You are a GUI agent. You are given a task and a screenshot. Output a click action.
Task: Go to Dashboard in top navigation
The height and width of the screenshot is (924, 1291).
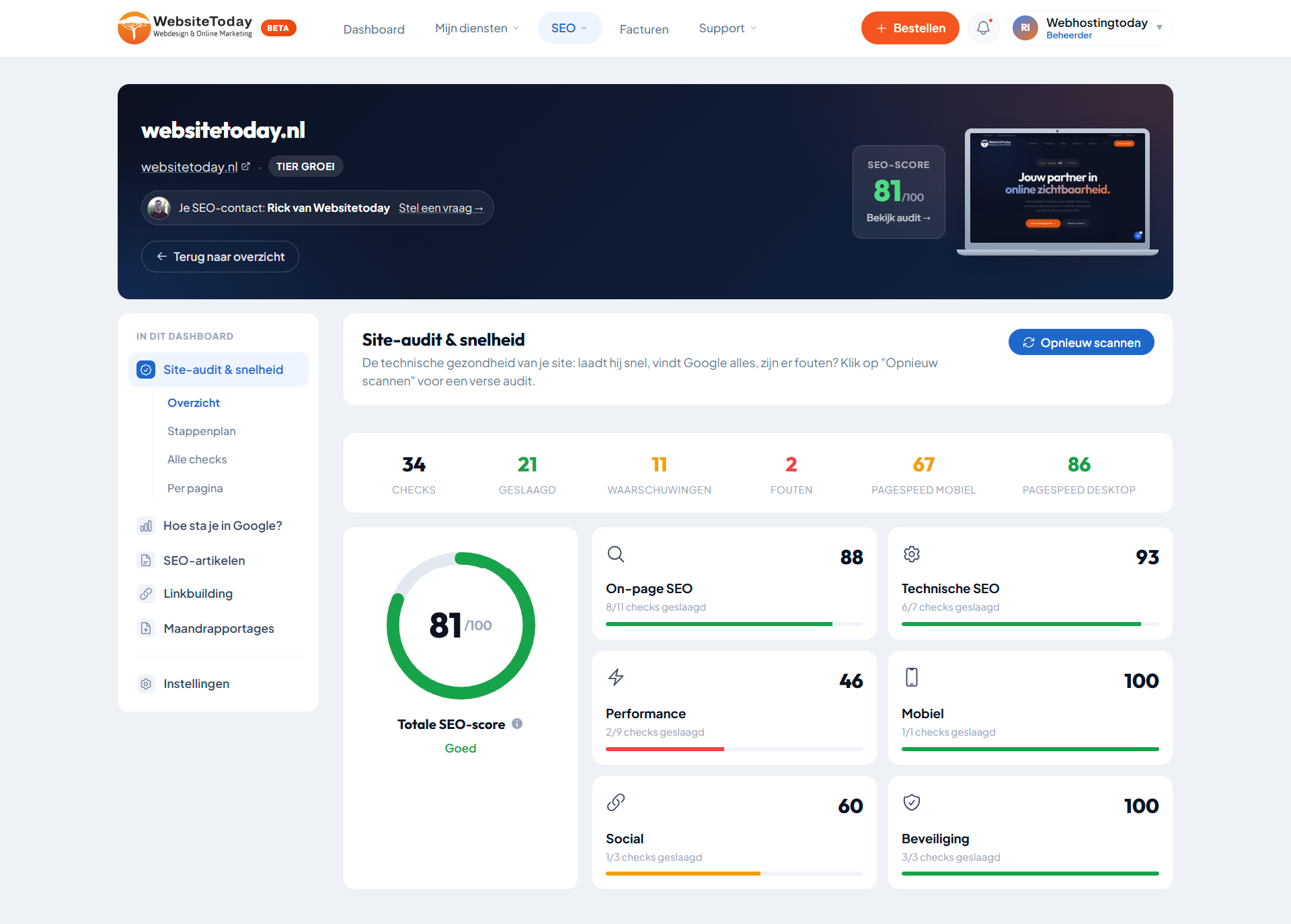pos(374,29)
